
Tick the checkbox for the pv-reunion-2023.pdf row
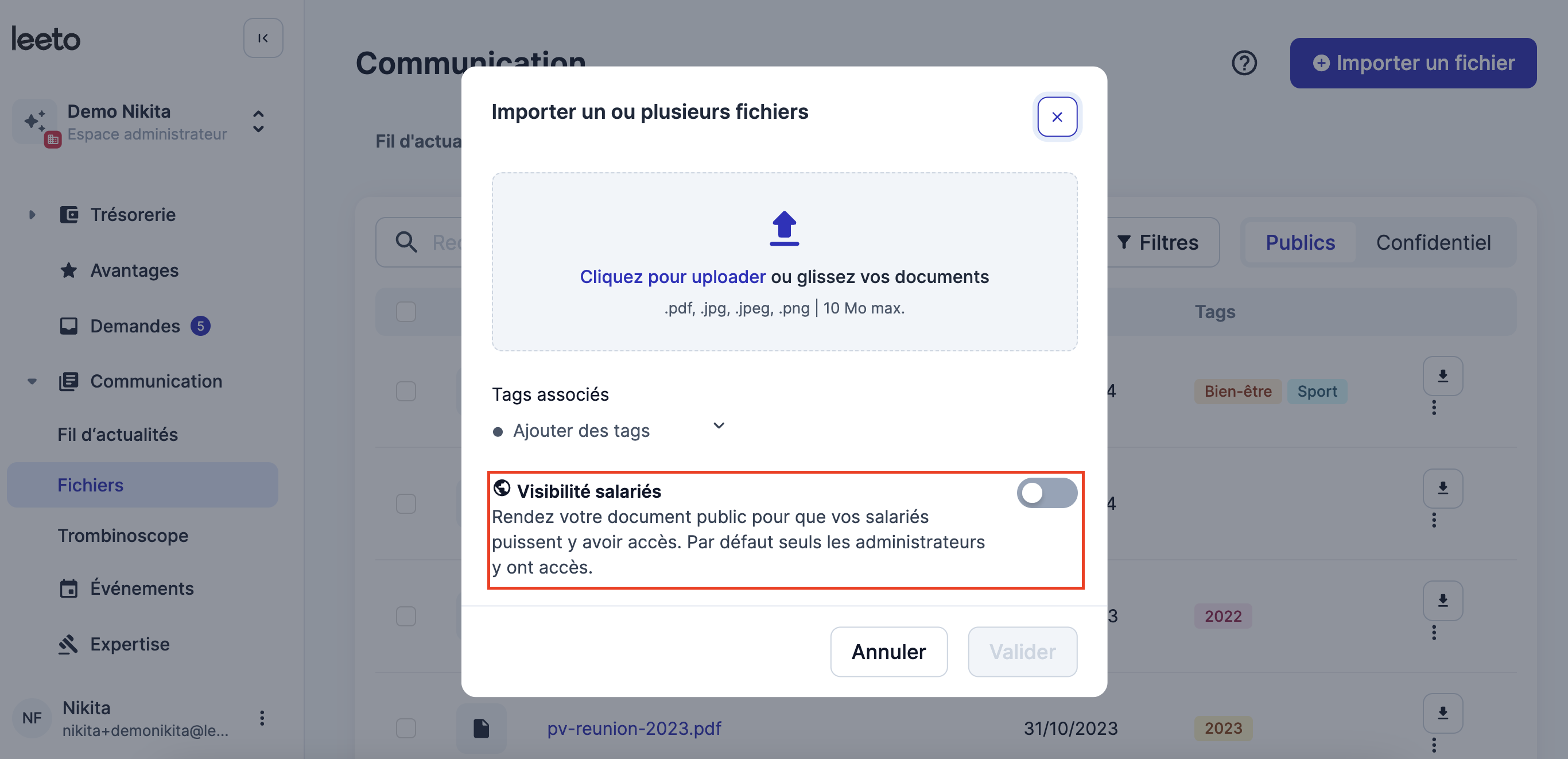pyautogui.click(x=406, y=728)
